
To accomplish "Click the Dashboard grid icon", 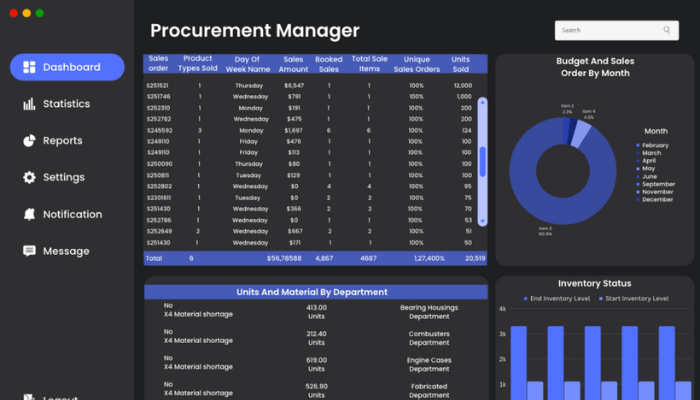I will point(29,67).
